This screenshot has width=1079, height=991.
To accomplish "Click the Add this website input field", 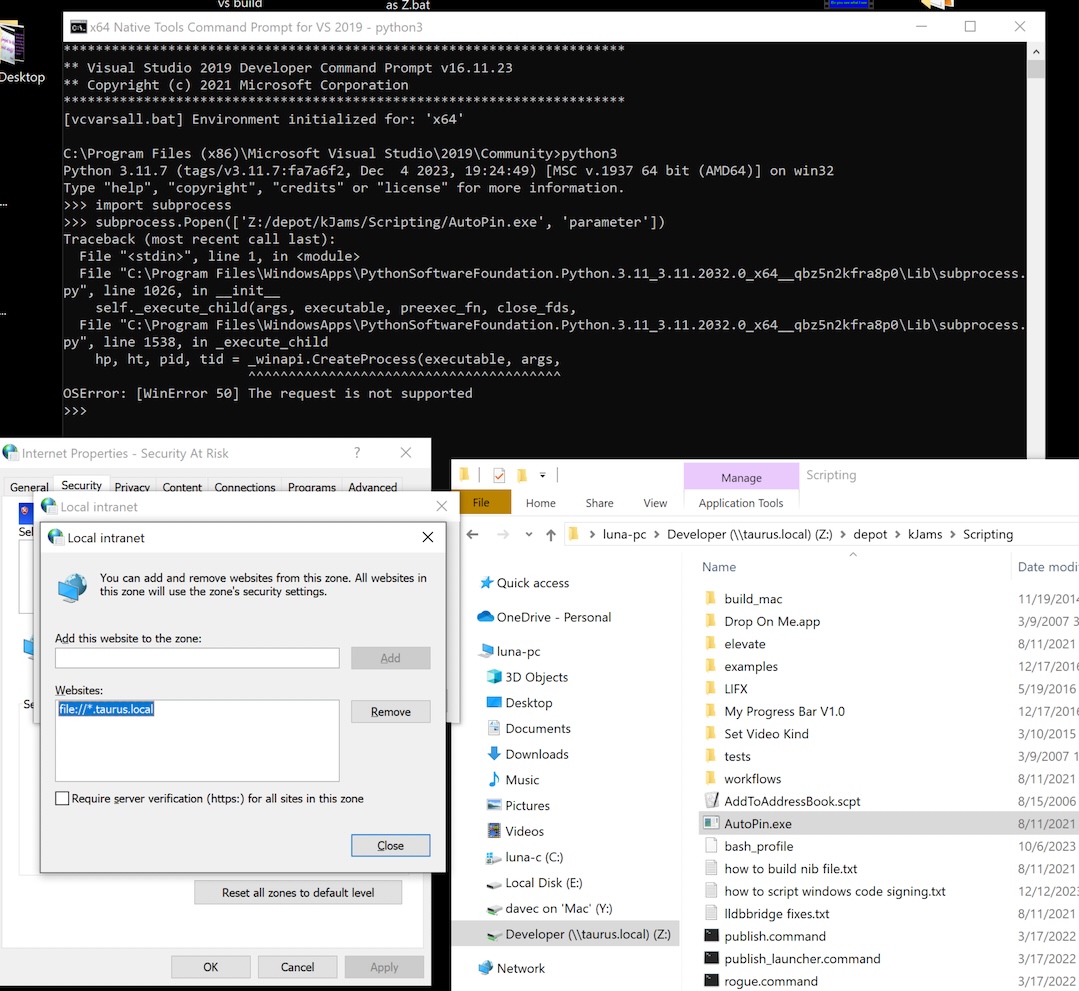I will click(197, 658).
